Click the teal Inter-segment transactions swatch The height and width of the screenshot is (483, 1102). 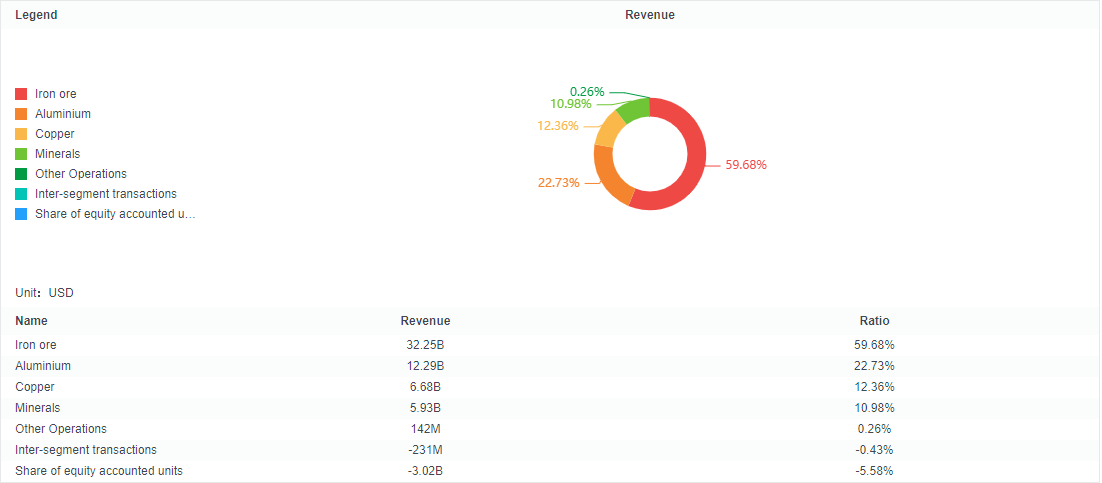point(21,194)
